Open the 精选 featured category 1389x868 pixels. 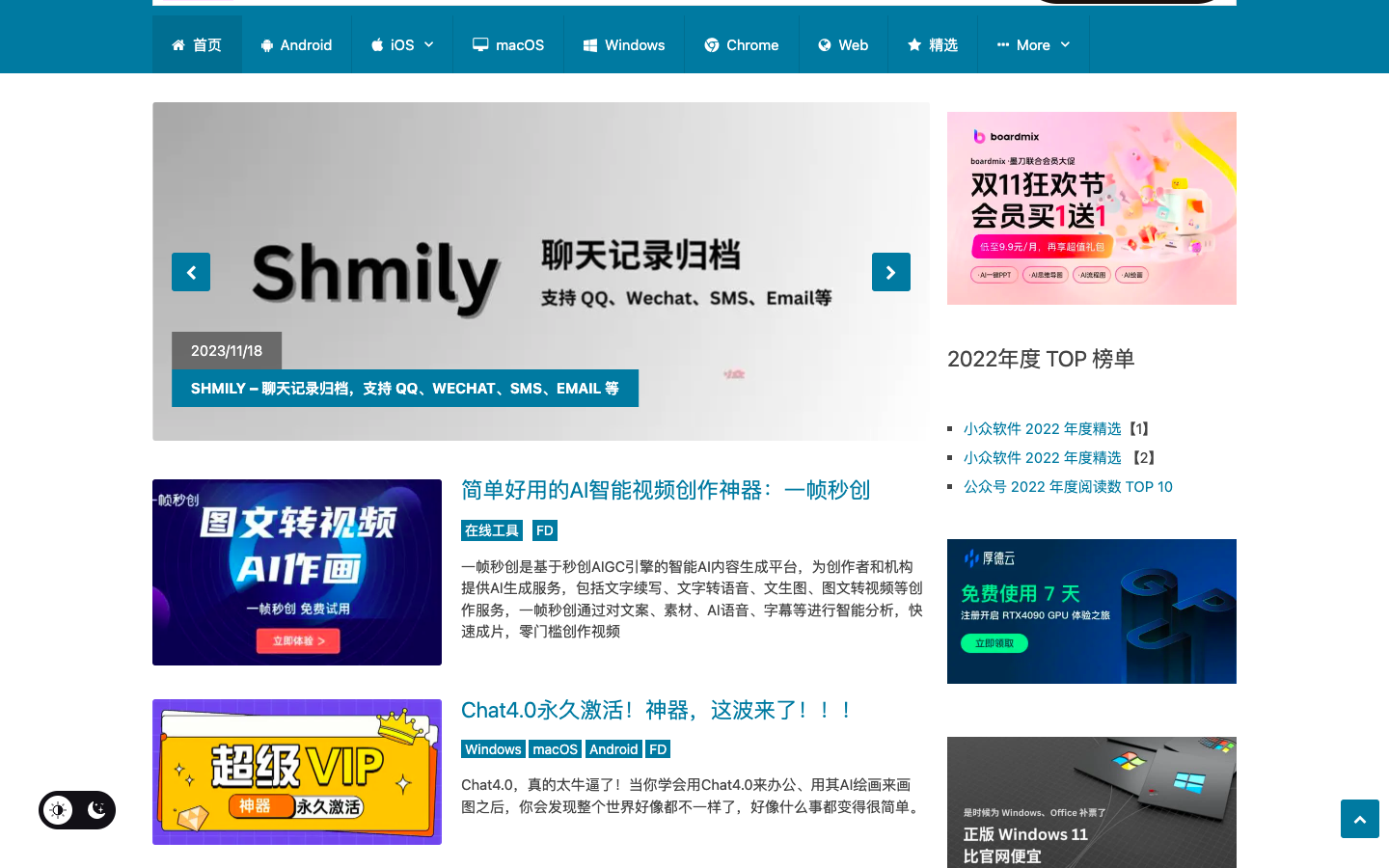tap(933, 44)
